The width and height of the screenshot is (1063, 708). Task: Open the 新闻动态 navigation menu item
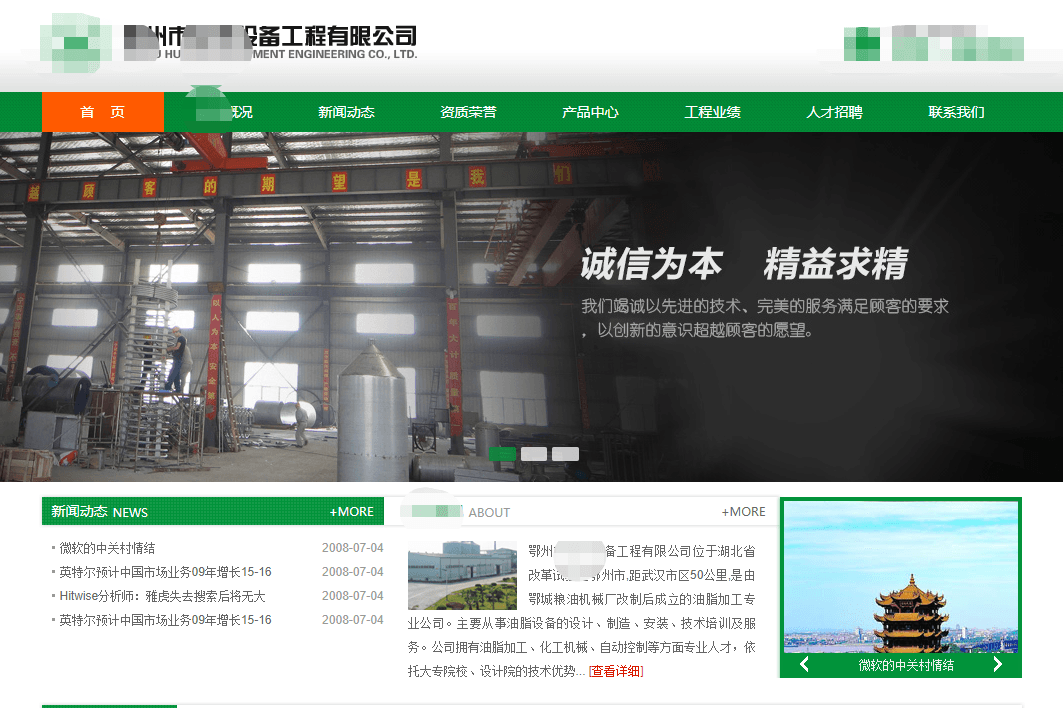tap(346, 112)
